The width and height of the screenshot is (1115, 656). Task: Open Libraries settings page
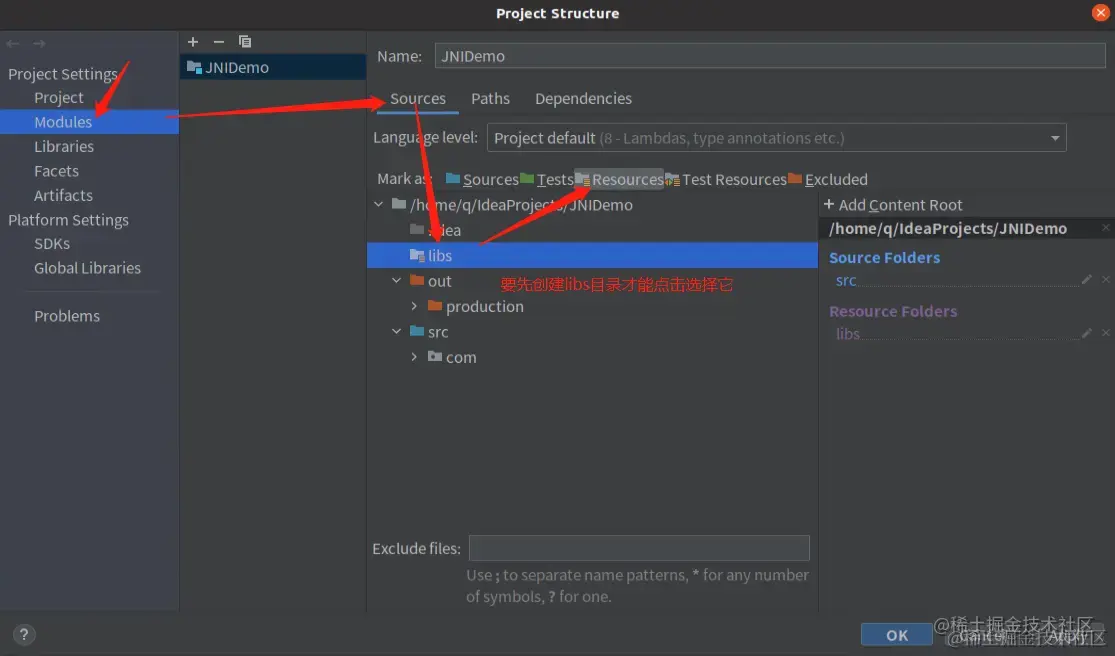click(x=64, y=146)
